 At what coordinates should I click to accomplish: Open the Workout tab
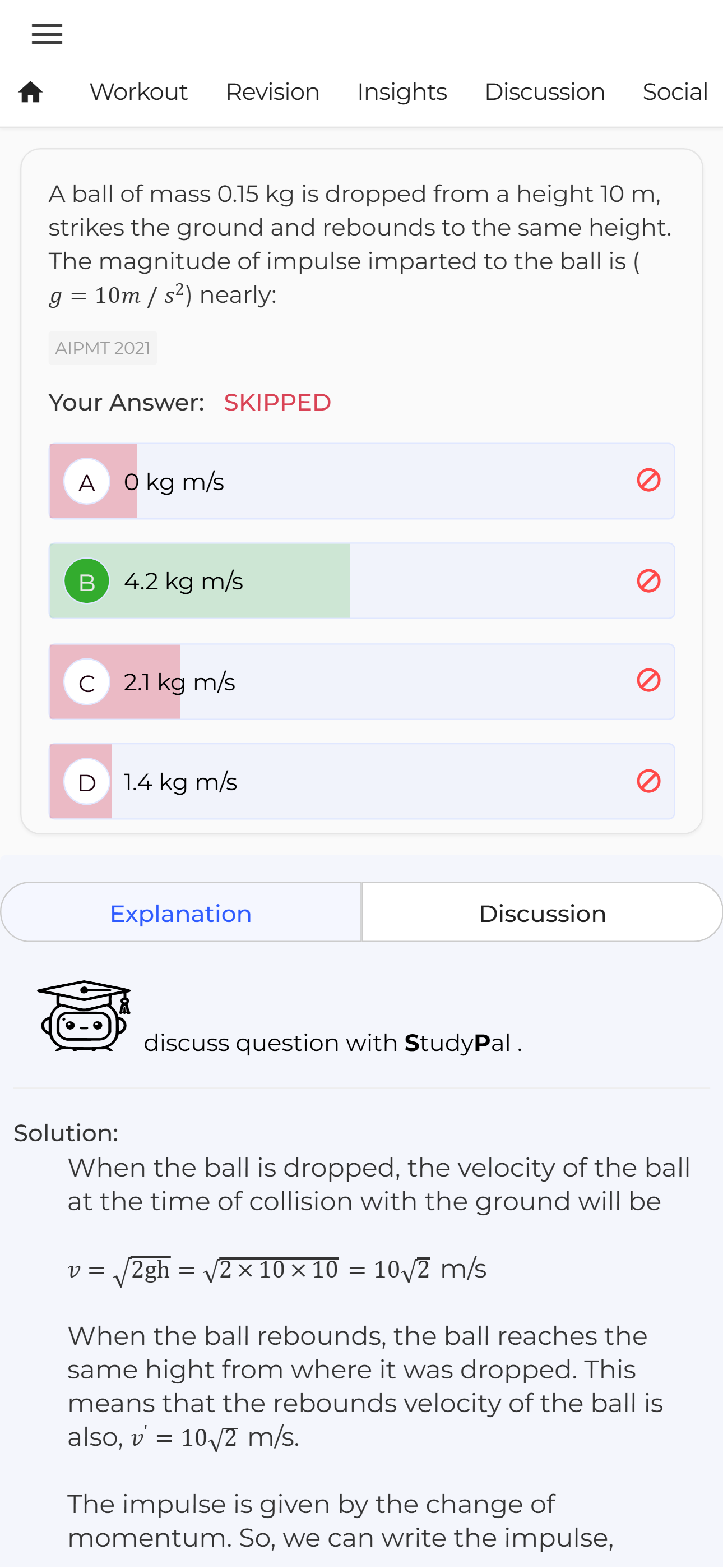[139, 92]
